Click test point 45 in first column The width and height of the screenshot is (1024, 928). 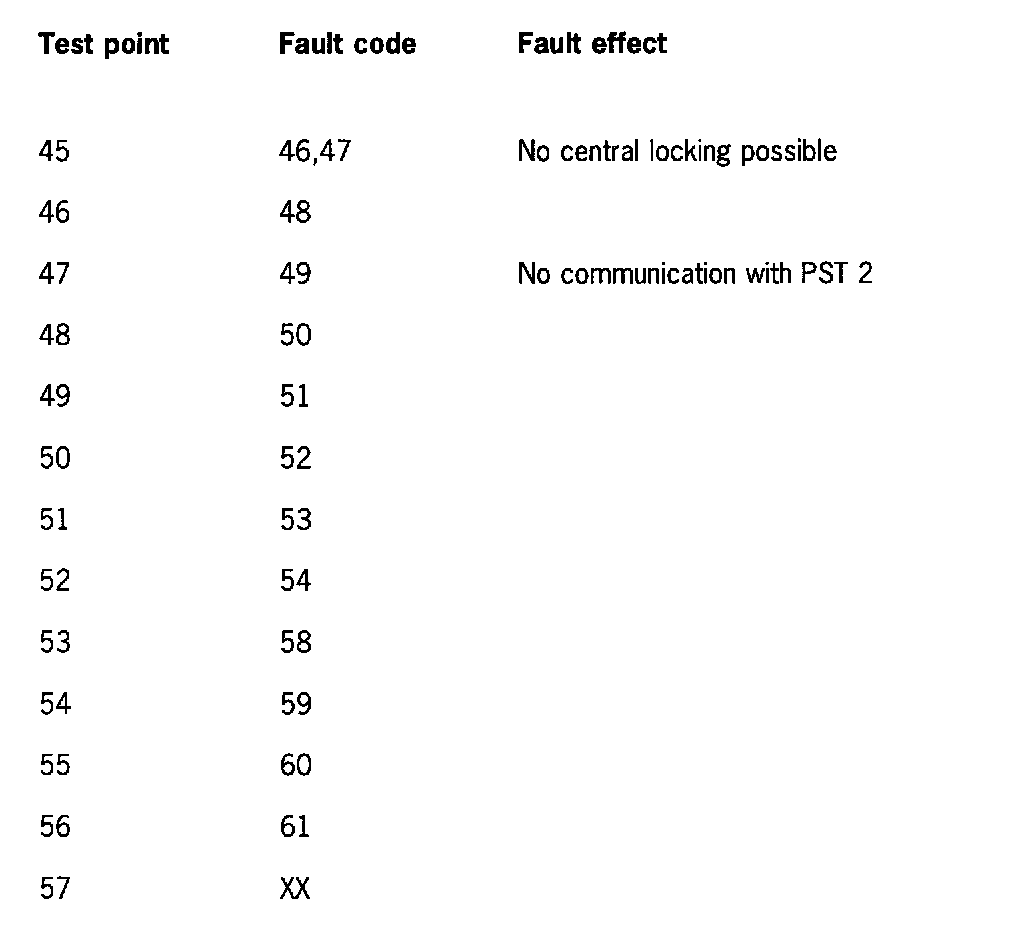pyautogui.click(x=55, y=151)
